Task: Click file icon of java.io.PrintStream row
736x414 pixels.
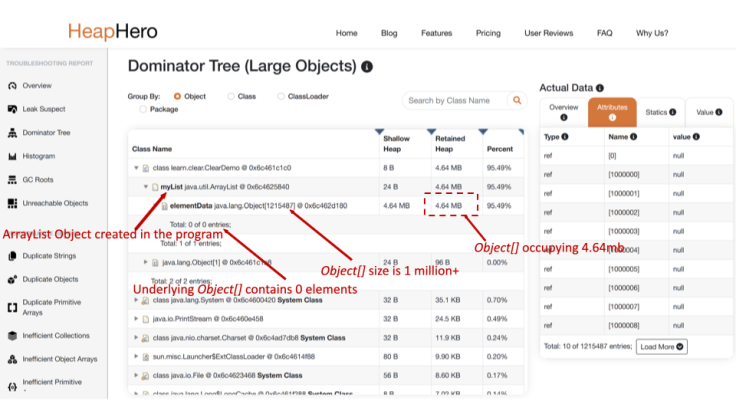Action: tap(146, 319)
